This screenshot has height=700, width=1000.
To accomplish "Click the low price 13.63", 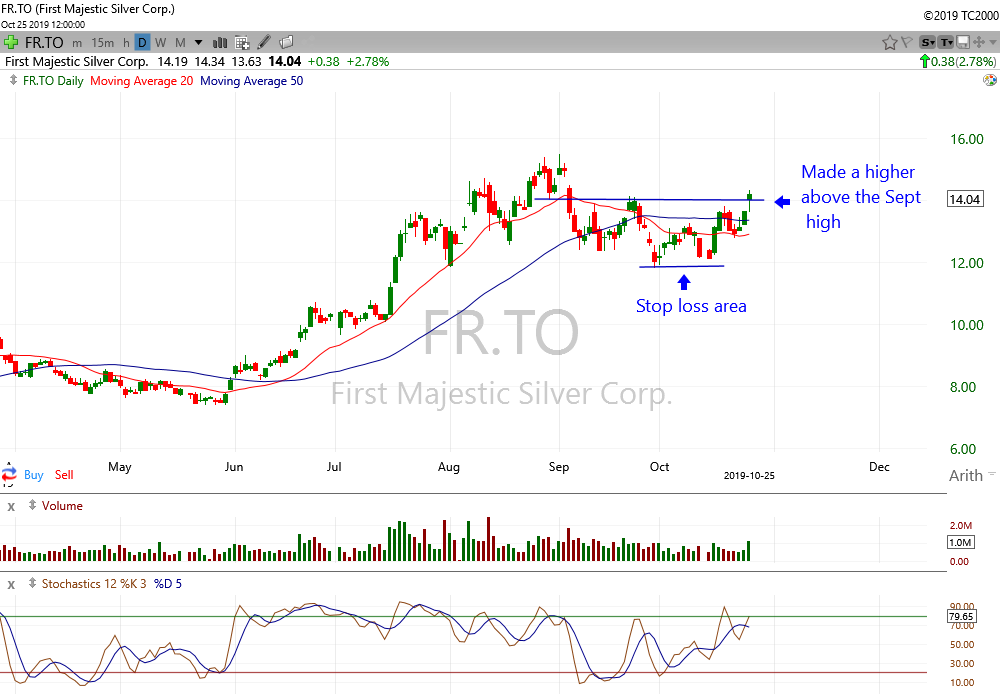I will [x=246, y=61].
